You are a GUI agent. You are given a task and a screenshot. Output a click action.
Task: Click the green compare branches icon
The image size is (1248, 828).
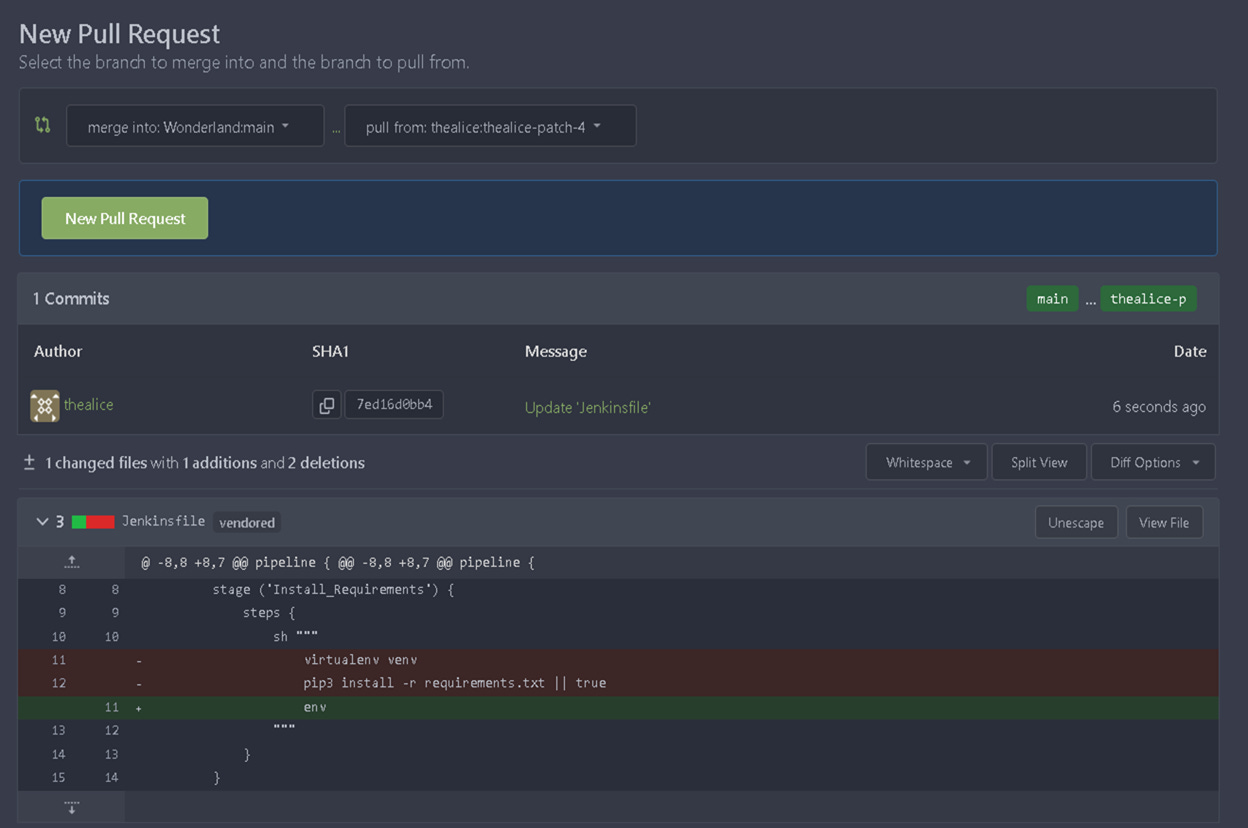(x=42, y=126)
